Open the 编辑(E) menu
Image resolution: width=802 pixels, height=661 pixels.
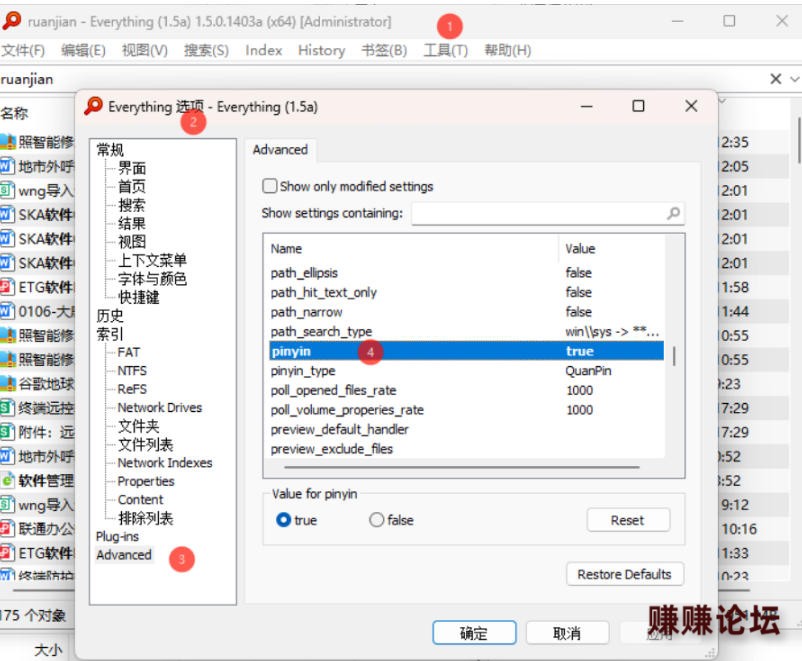(83, 51)
